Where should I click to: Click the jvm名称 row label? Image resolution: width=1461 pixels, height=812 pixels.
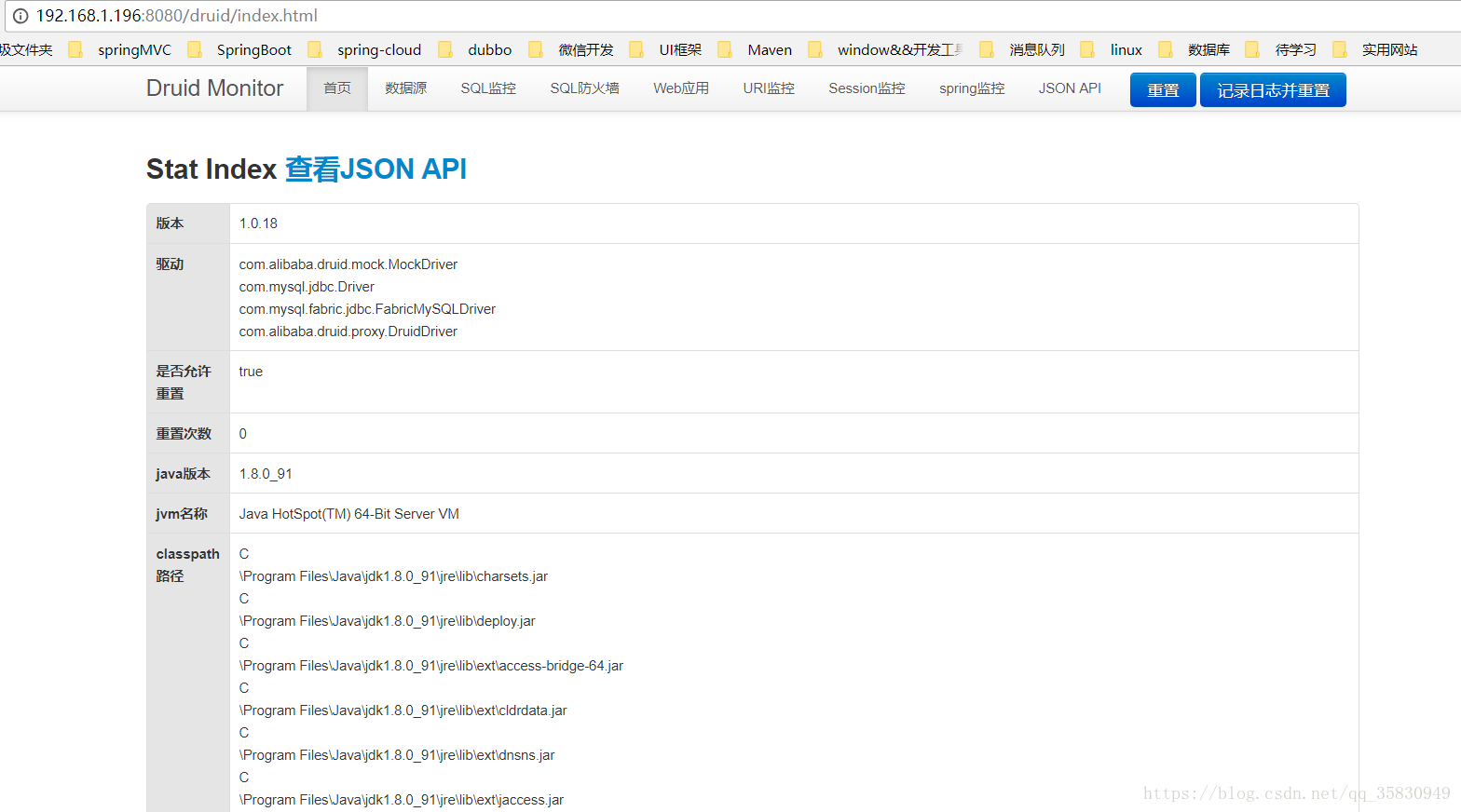[182, 514]
